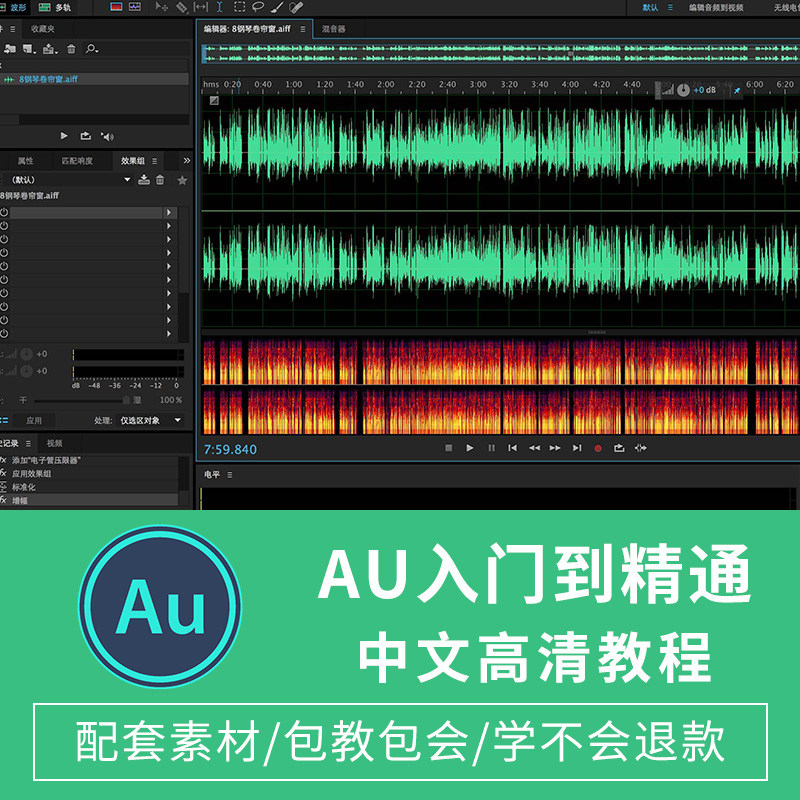Image resolution: width=800 pixels, height=800 pixels.
Task: Show the spectral pitch display
Action: click(135, 7)
